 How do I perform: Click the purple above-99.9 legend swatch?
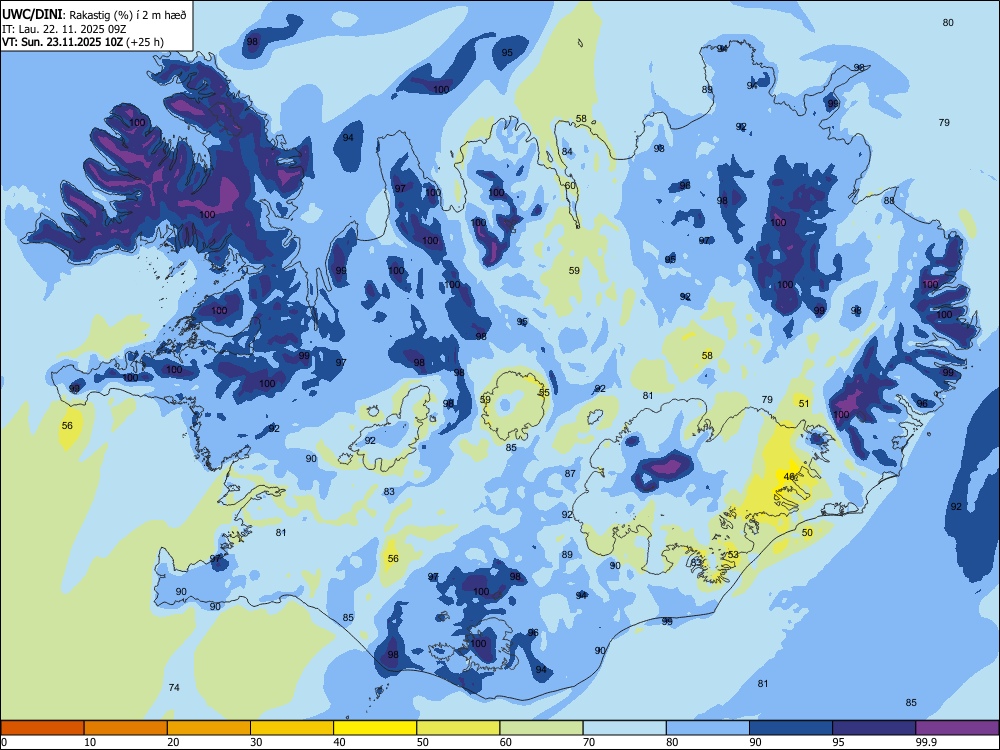pos(957,728)
